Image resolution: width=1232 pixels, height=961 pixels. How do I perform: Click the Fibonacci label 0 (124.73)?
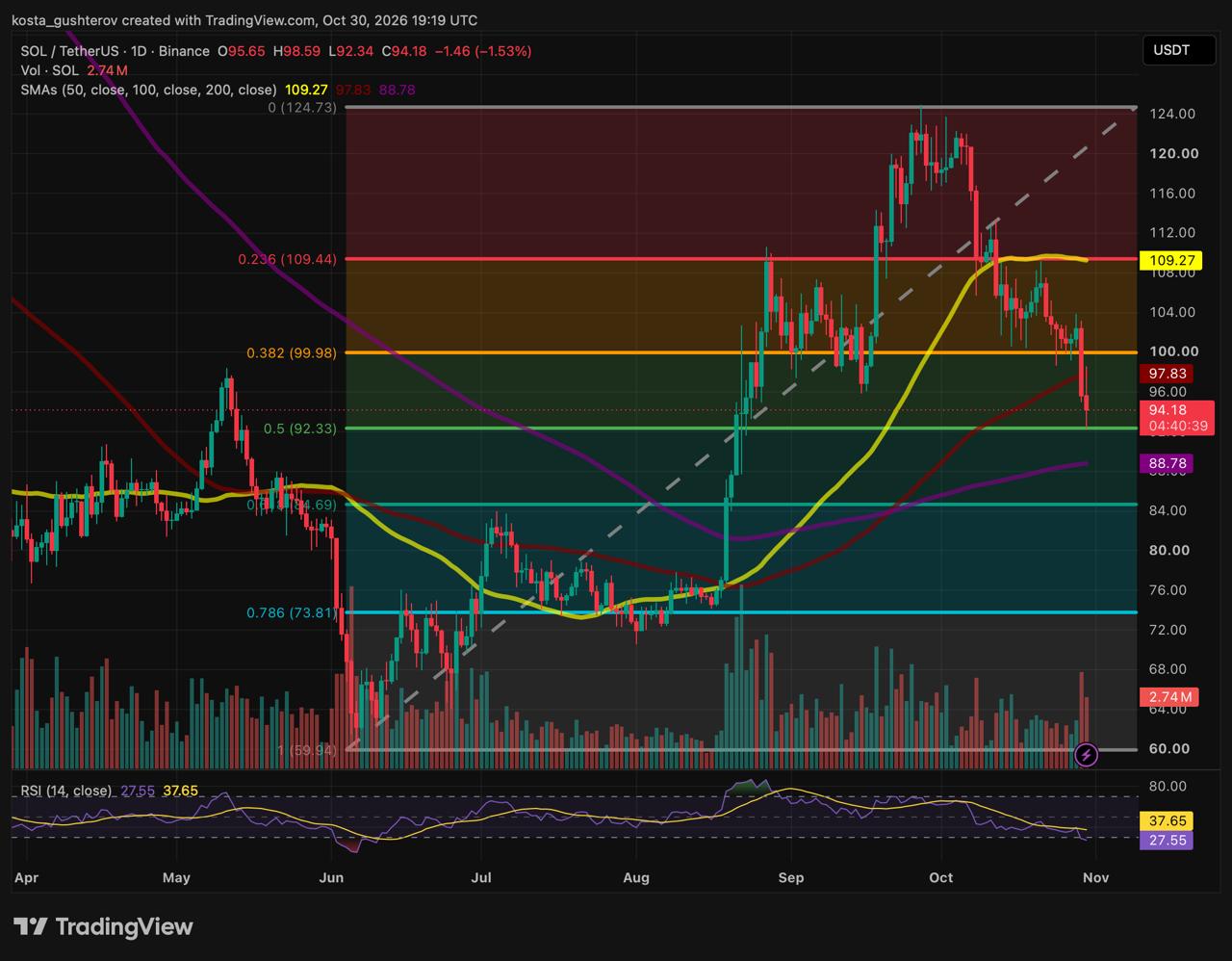302,108
